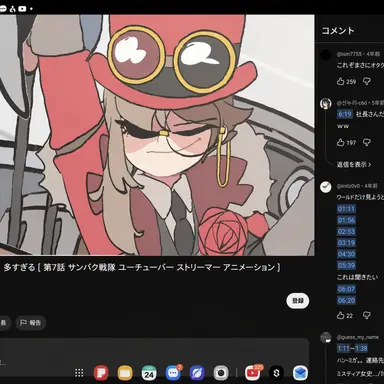This screenshot has width=384, height=384.
Task: Click the video title text 第7話
Action: click(54, 267)
